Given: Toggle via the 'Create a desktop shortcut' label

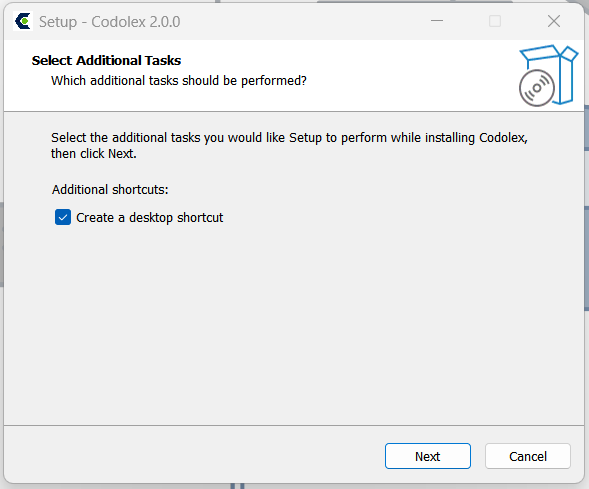Looking at the screenshot, I should (x=150, y=217).
